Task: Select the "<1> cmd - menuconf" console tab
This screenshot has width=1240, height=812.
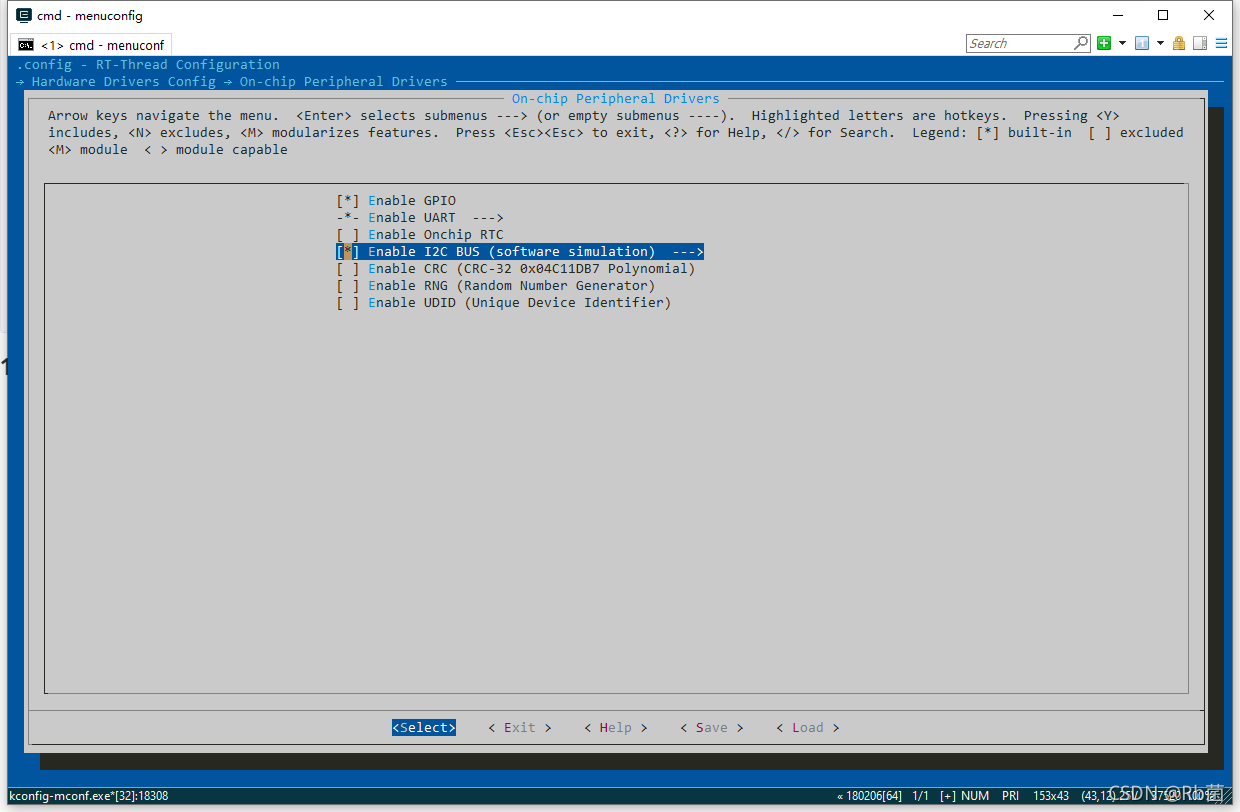Action: 91,45
